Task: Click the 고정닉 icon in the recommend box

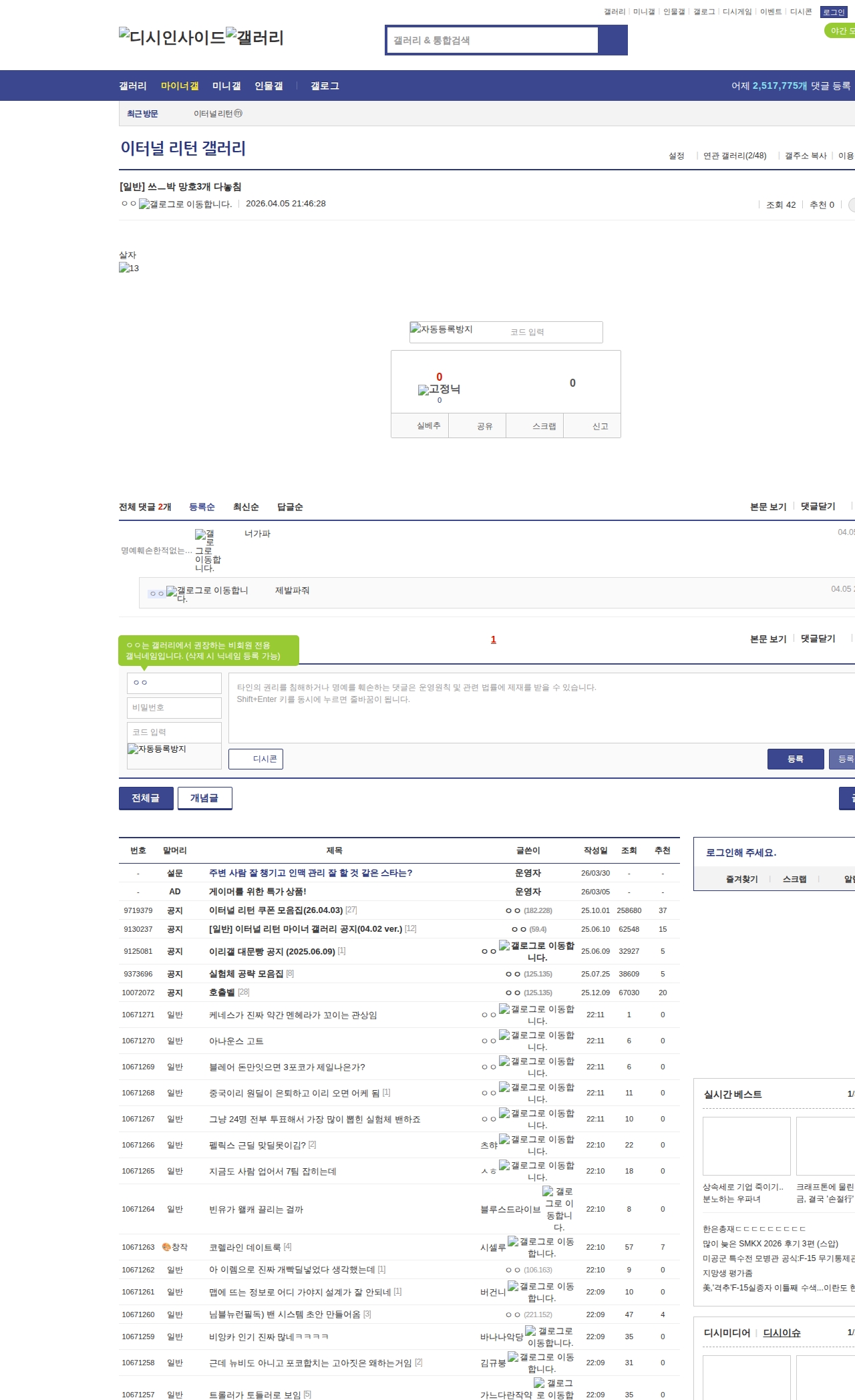Action: [423, 390]
